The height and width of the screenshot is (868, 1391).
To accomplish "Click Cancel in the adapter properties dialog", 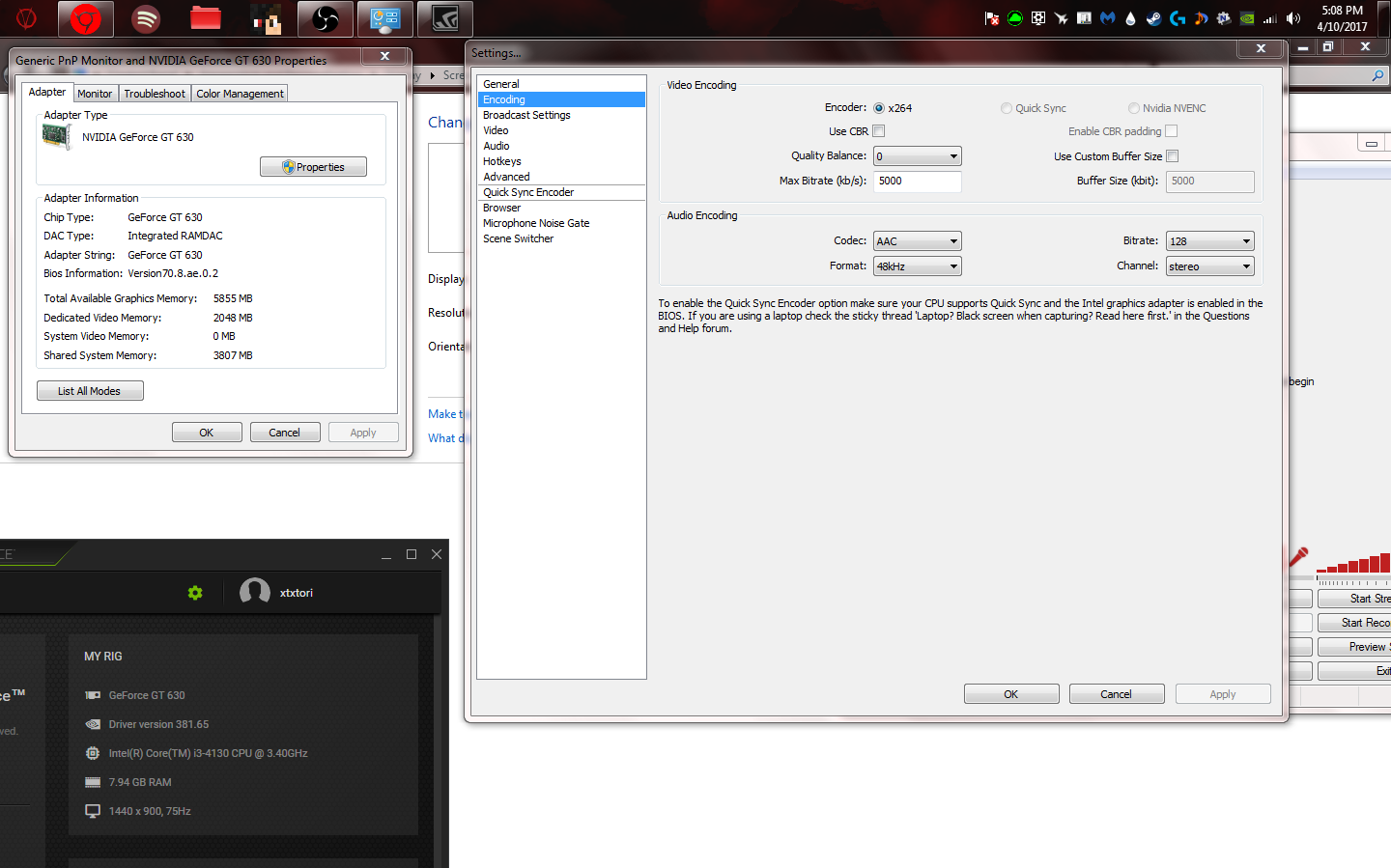I will click(285, 433).
